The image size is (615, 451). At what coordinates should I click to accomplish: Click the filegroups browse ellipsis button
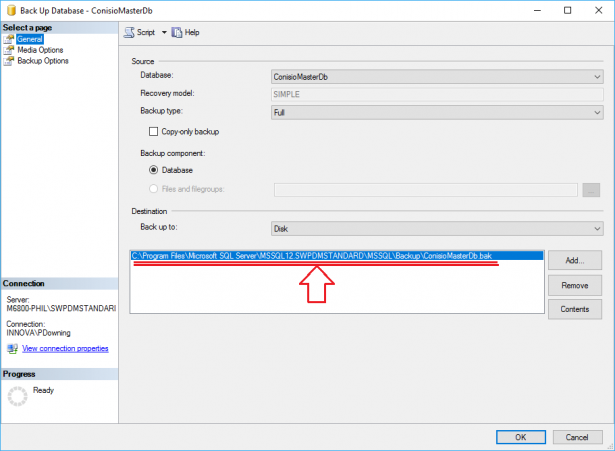point(591,190)
